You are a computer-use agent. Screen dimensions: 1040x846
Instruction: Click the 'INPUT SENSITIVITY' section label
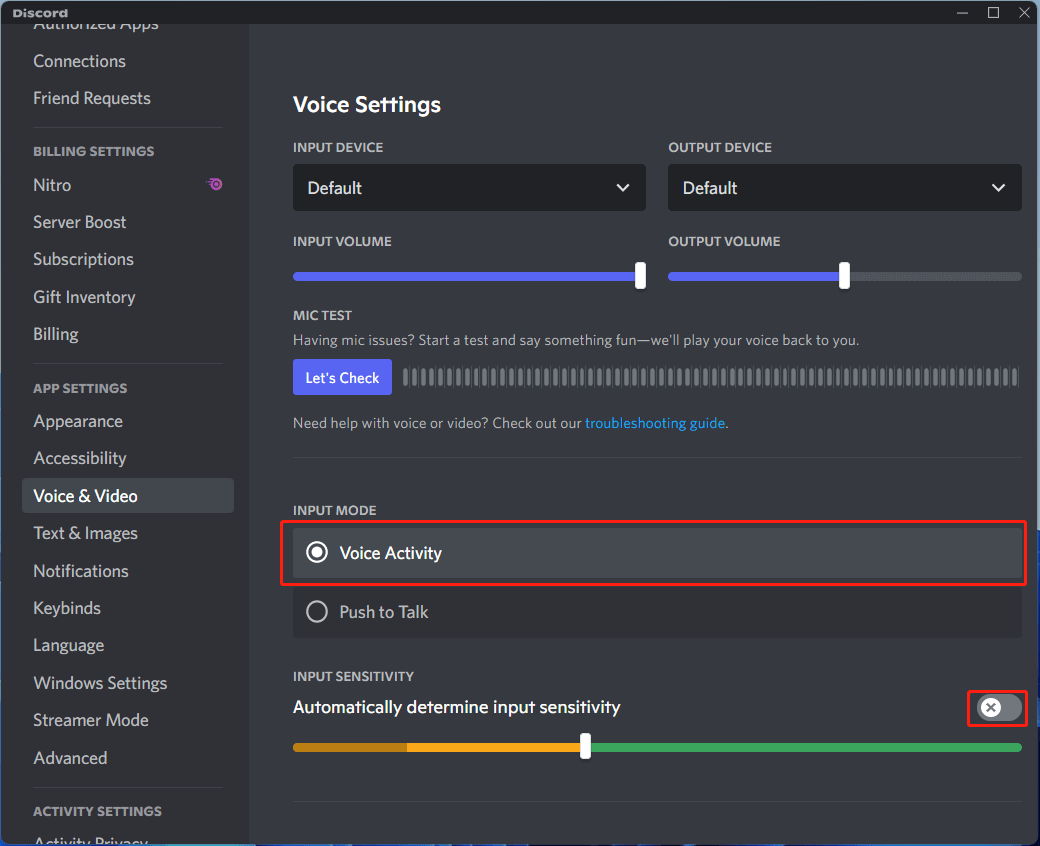click(x=354, y=676)
